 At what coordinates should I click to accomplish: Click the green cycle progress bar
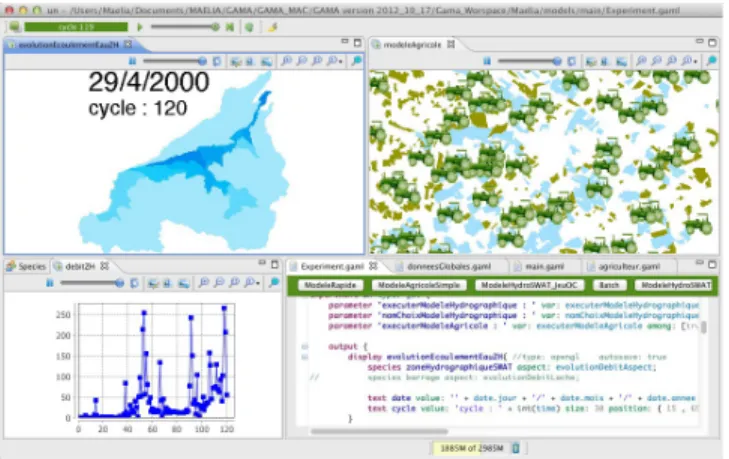(76, 27)
